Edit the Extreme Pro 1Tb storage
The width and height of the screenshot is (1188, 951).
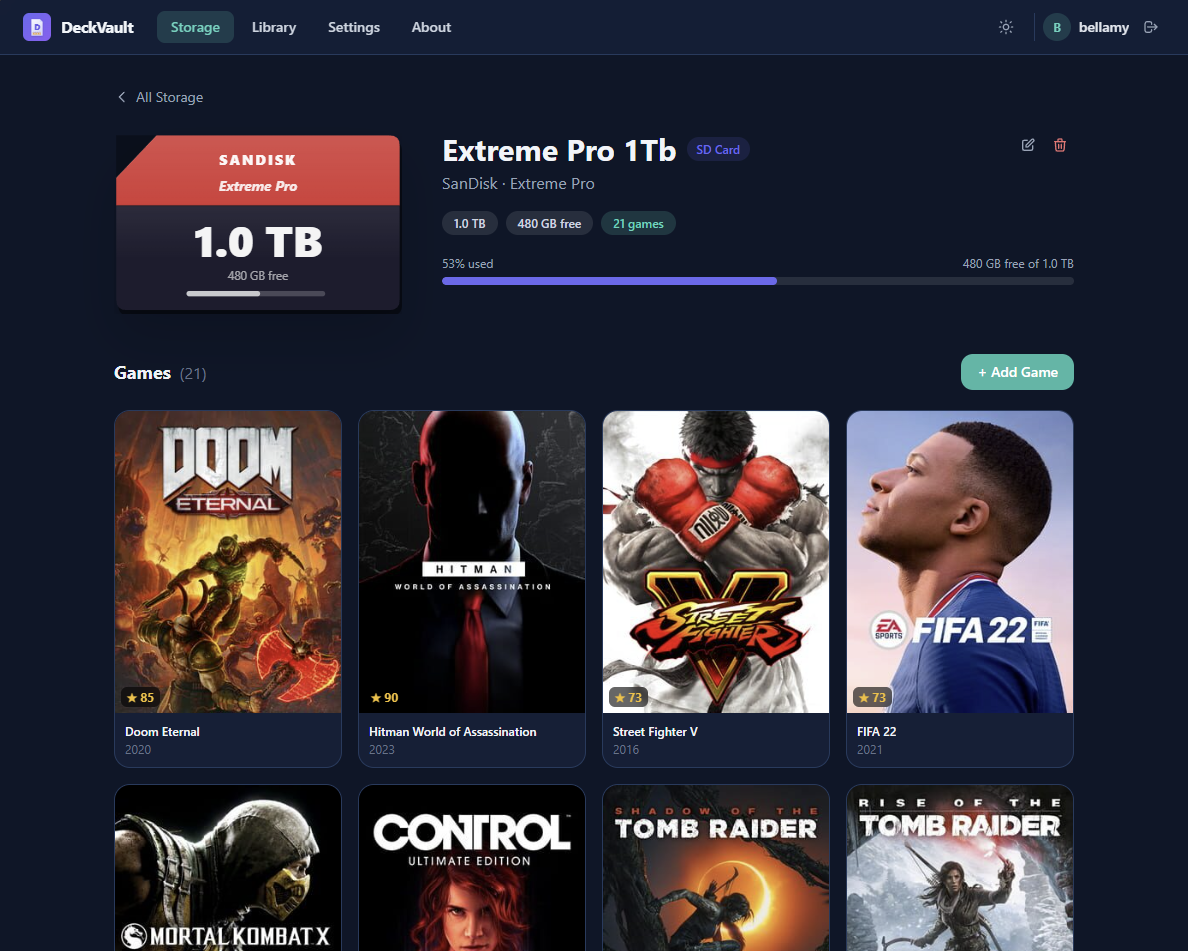[x=1027, y=145]
